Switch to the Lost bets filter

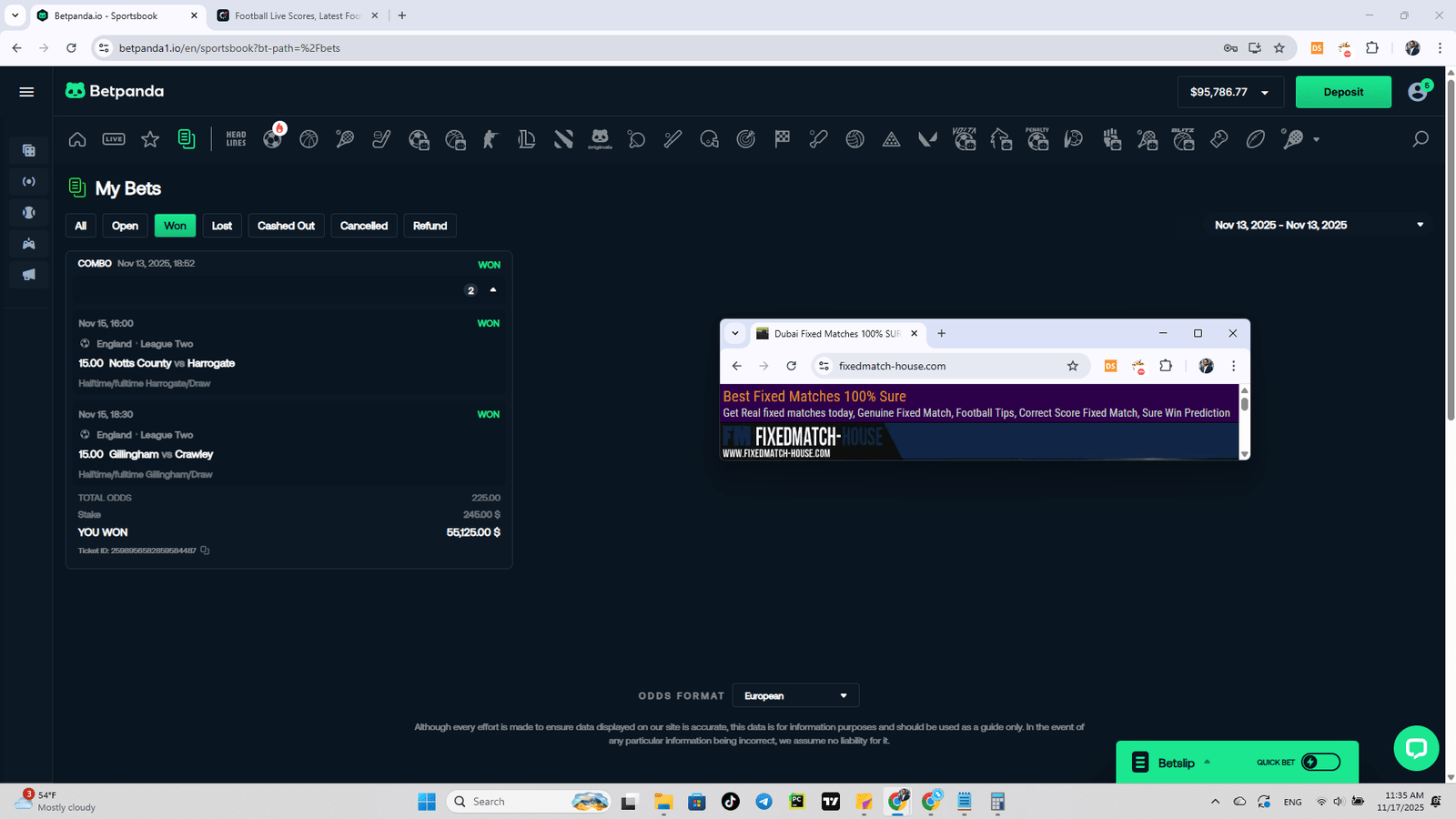[x=221, y=225]
